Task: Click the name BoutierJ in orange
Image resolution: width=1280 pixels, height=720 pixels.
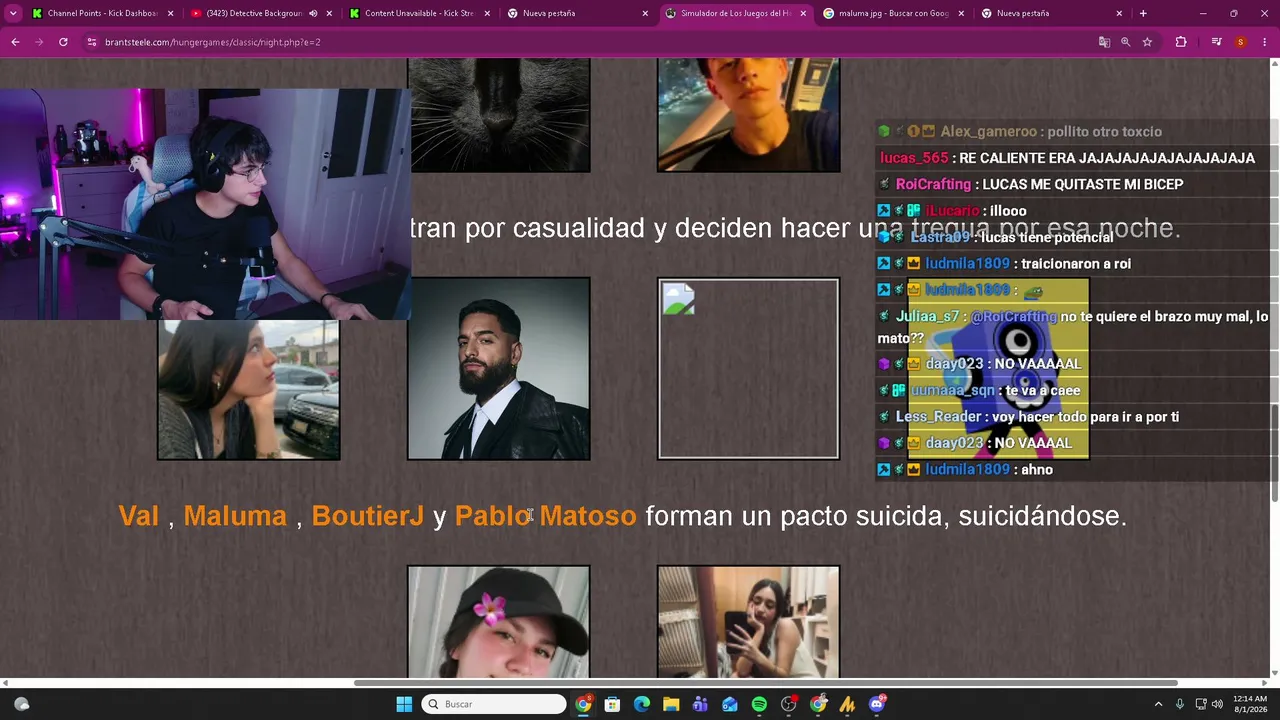Action: point(367,516)
